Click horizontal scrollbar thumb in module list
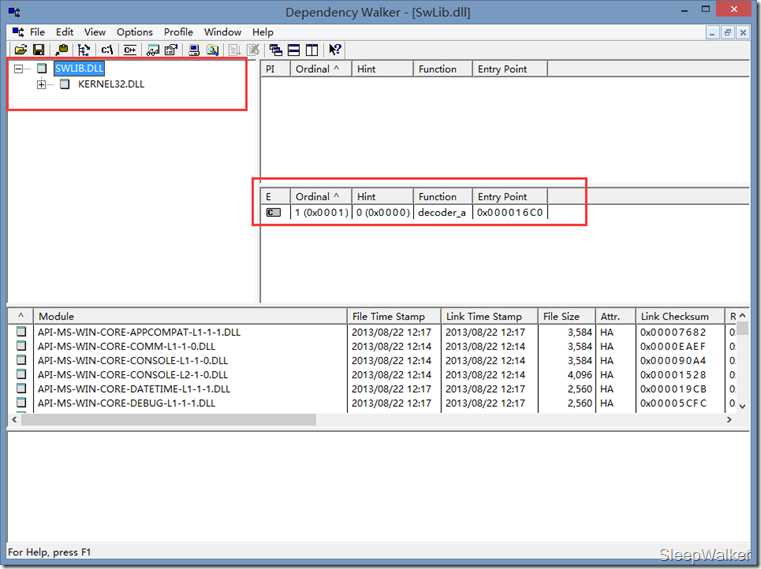 pyautogui.click(x=168, y=419)
